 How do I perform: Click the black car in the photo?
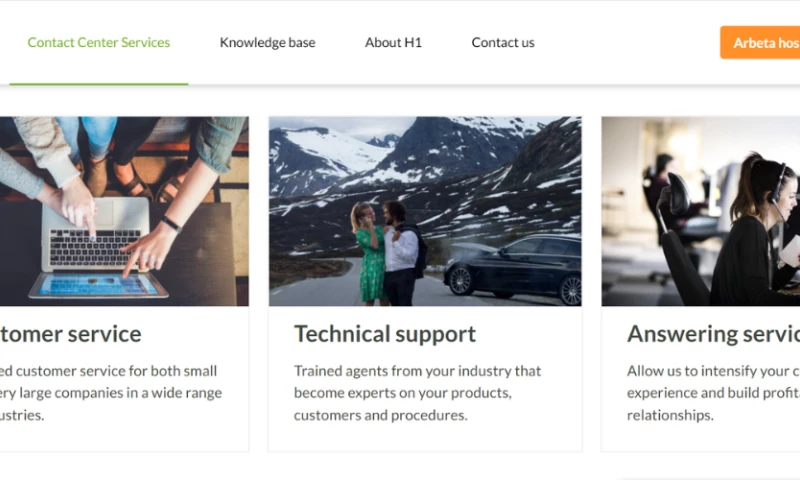pos(513,266)
